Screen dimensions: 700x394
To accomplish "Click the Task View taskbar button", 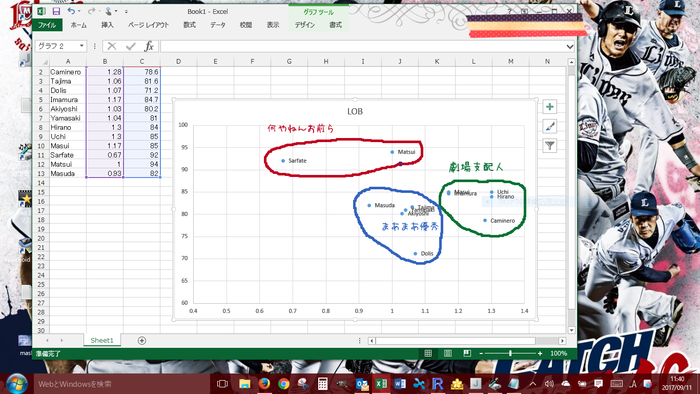I will pos(222,384).
